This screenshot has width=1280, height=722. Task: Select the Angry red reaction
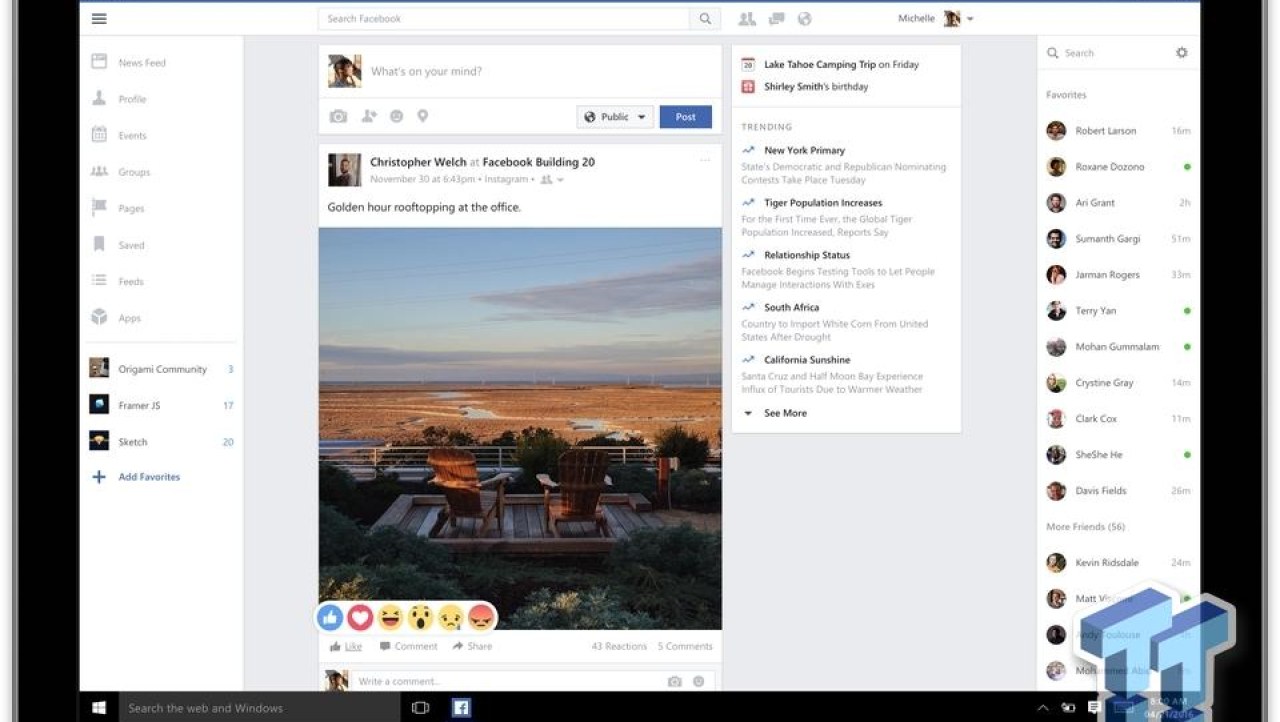(481, 618)
